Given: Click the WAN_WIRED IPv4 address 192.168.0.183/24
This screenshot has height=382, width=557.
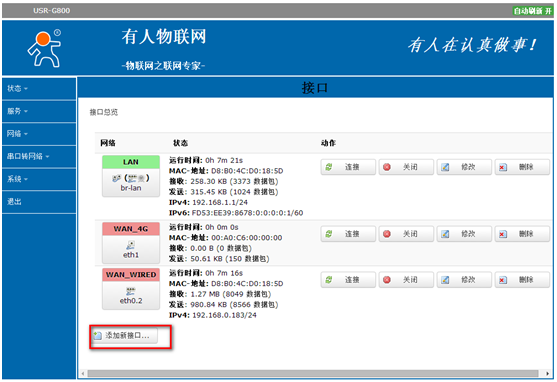Looking at the screenshot, I should coord(224,315).
